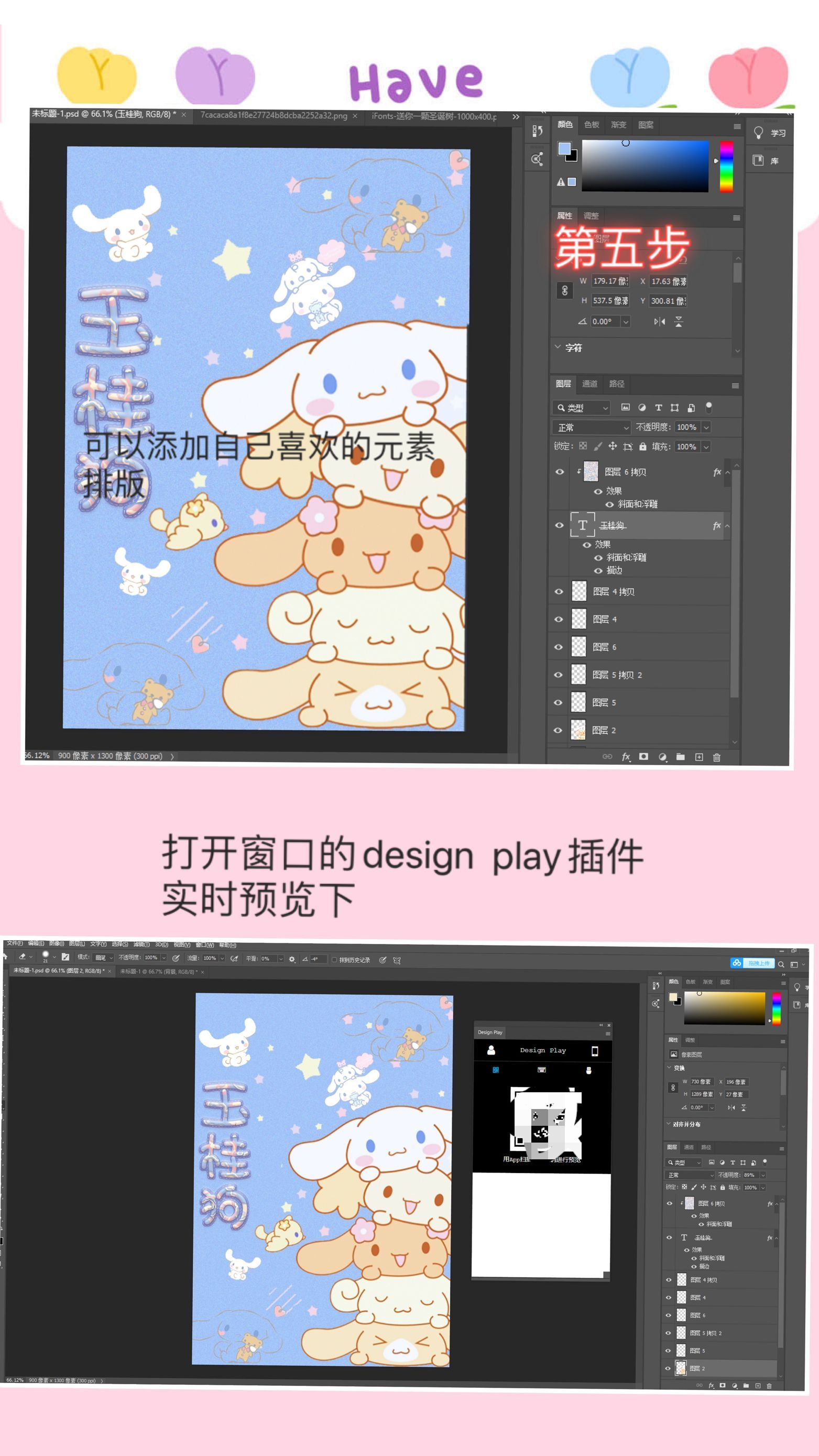Click flip horizontal icon in upper Properties panel
The image size is (819, 1456).
[x=660, y=322]
